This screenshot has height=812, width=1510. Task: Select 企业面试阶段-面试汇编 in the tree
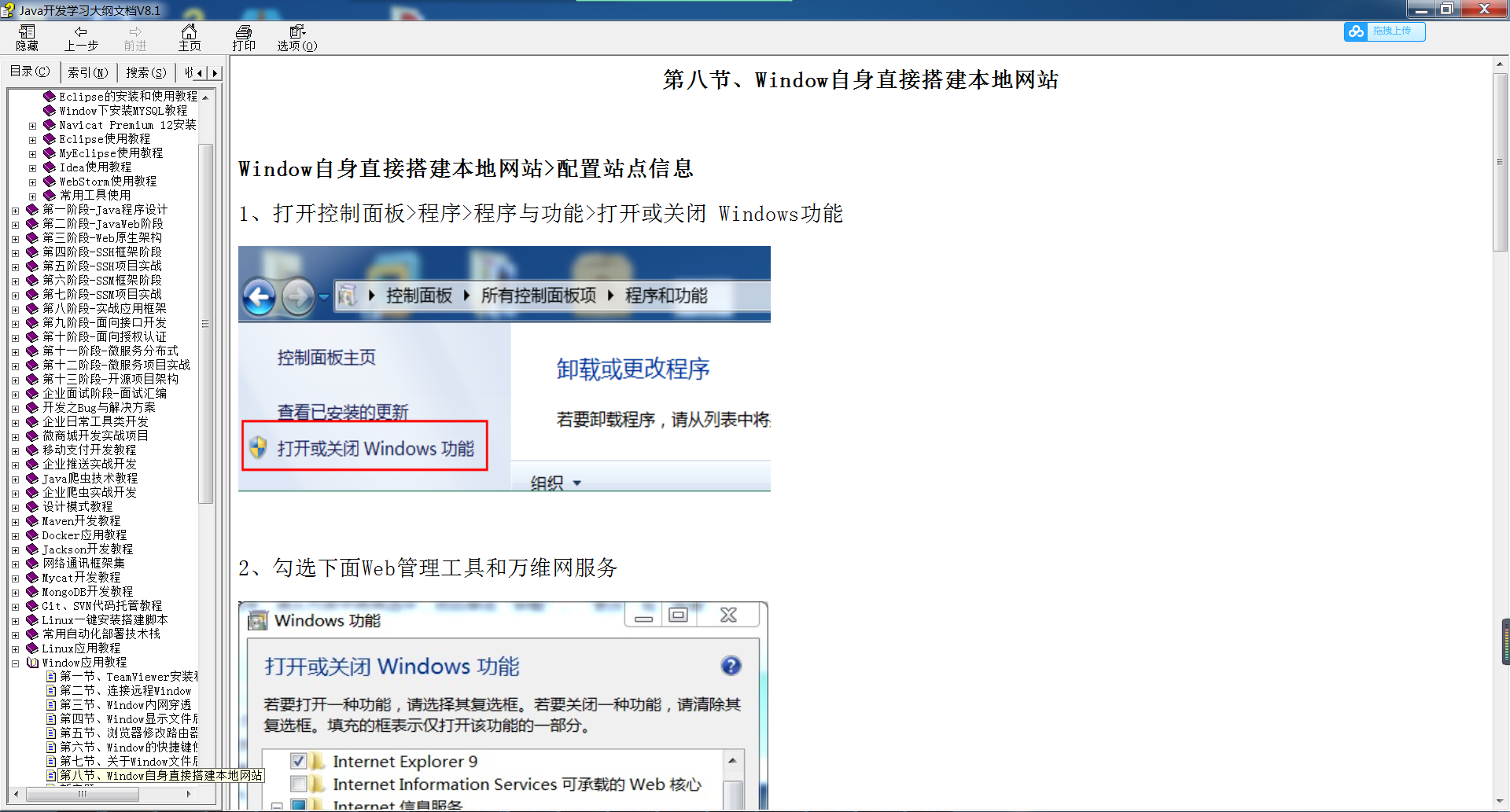105,393
